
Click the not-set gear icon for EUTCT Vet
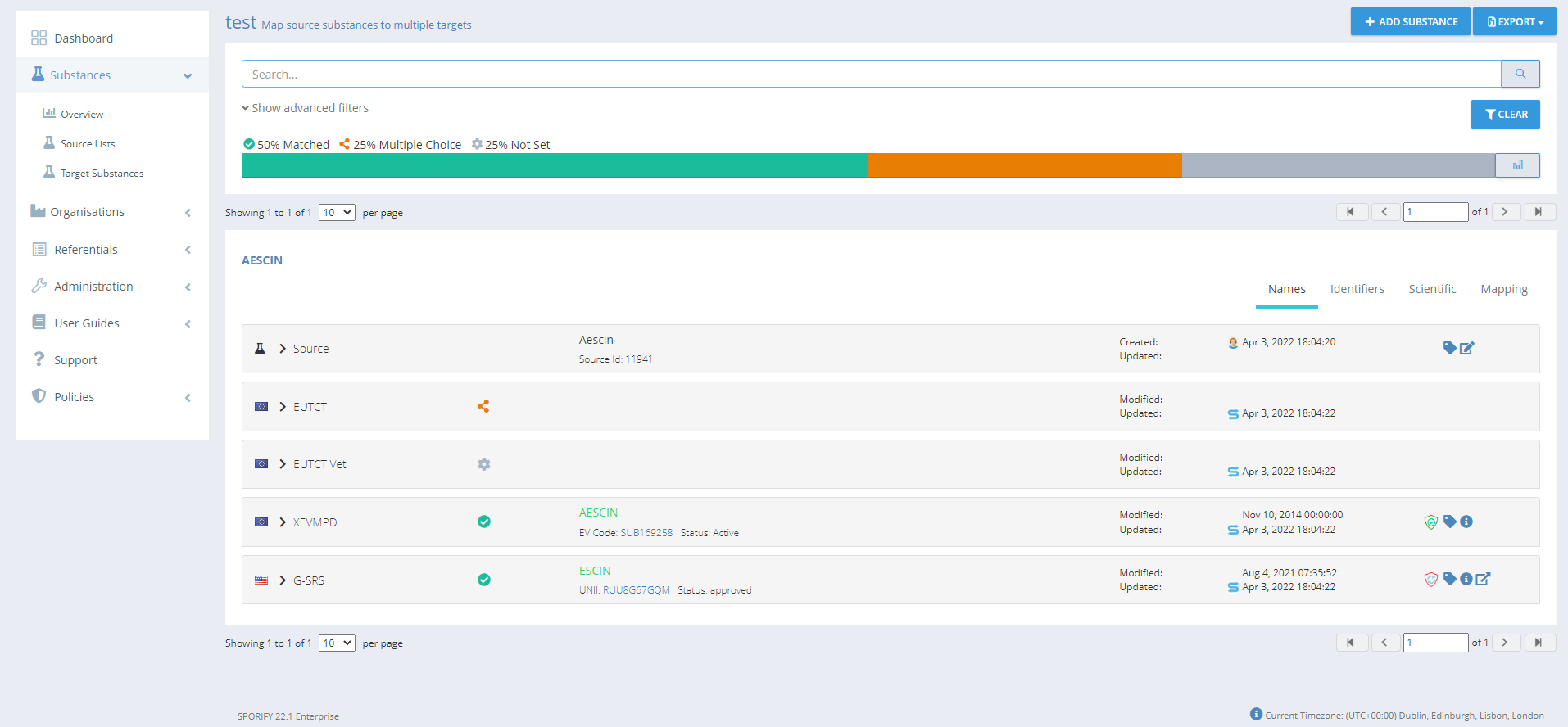(x=484, y=464)
